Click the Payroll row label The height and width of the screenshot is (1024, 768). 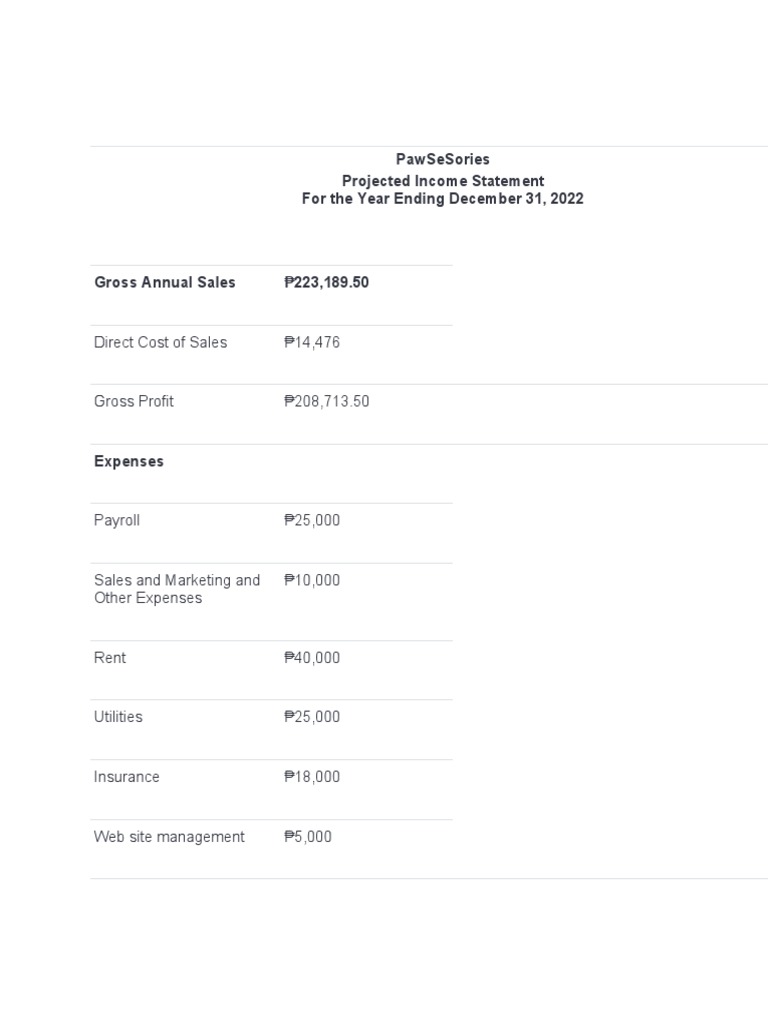click(x=117, y=520)
